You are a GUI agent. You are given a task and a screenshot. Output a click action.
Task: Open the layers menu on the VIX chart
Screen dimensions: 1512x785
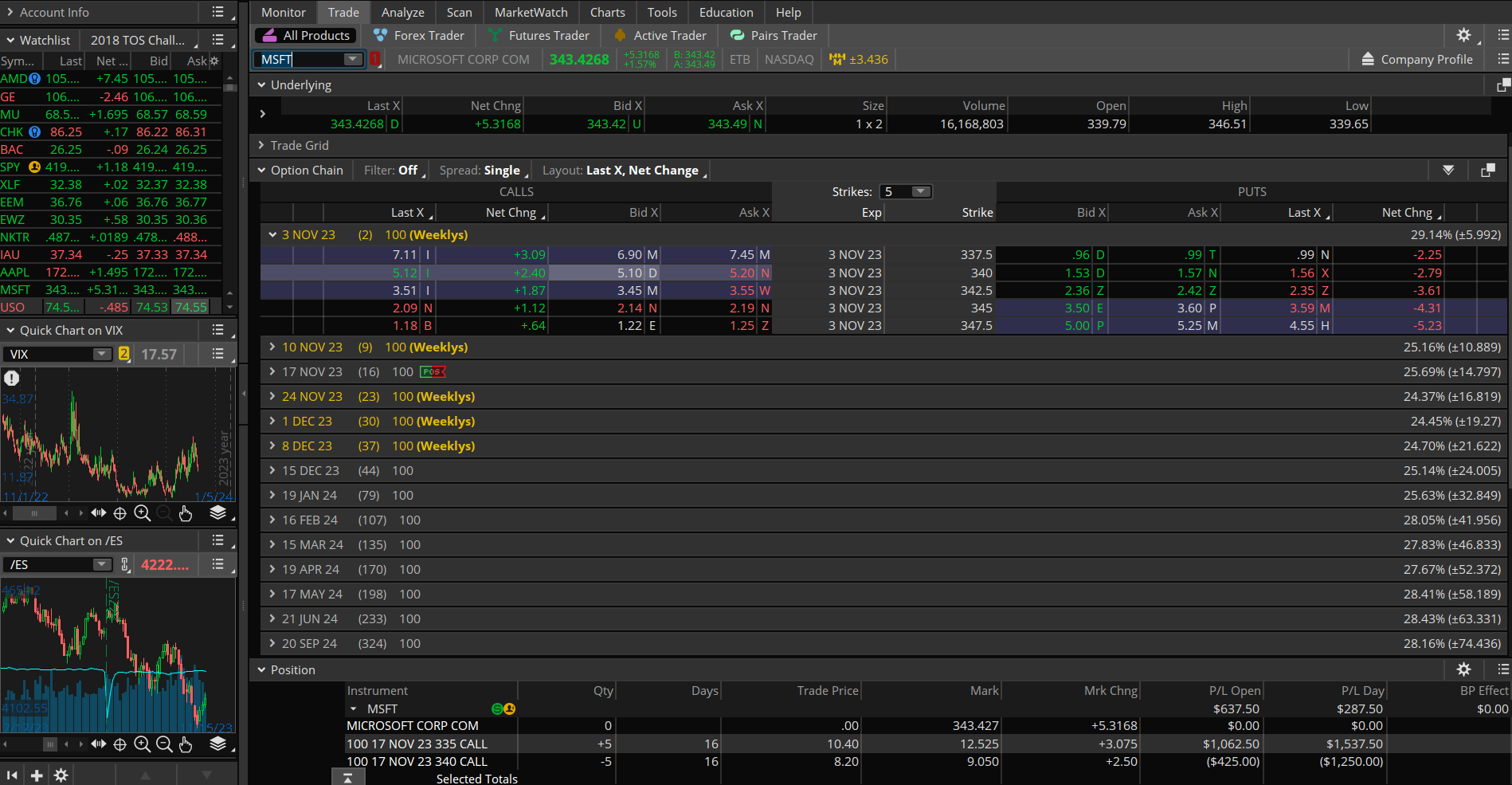coord(217,513)
